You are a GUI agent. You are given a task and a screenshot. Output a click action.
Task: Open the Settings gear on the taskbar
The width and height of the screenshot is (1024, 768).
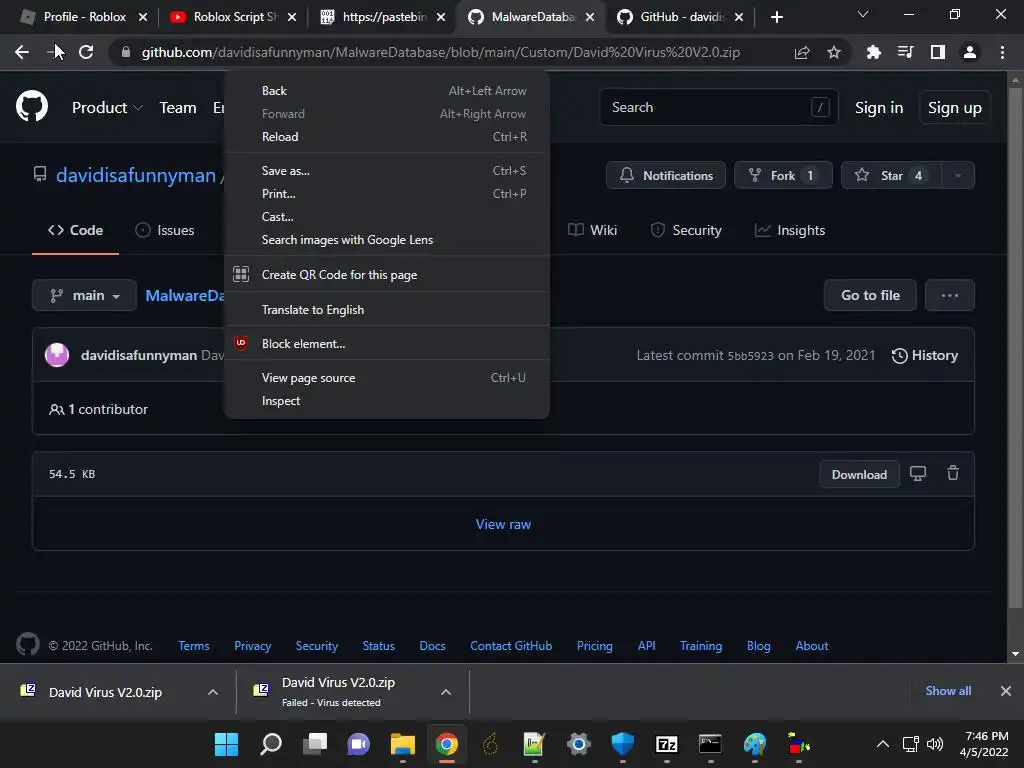click(579, 744)
